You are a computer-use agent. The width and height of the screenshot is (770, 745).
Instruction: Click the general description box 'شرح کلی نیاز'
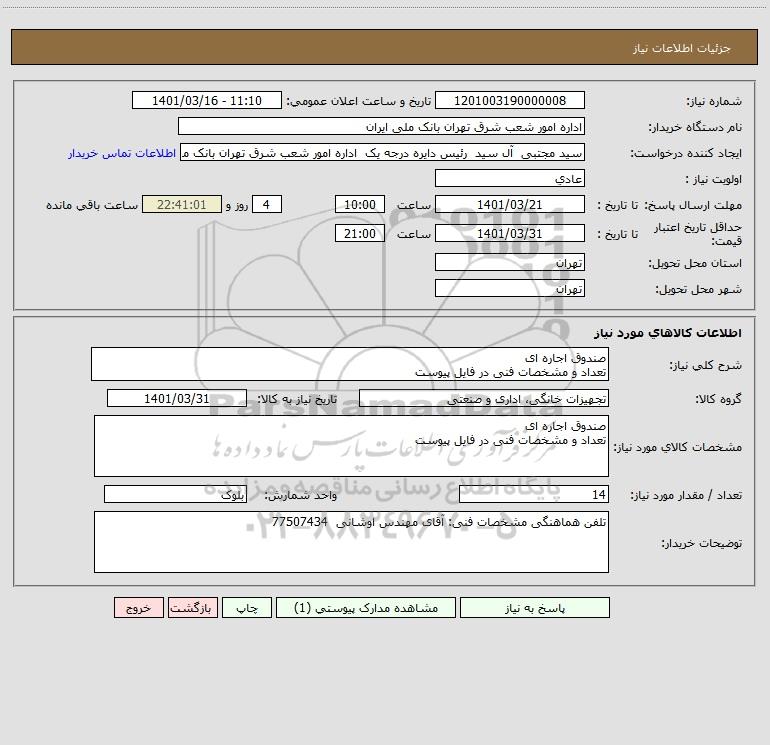[x=350, y=364]
